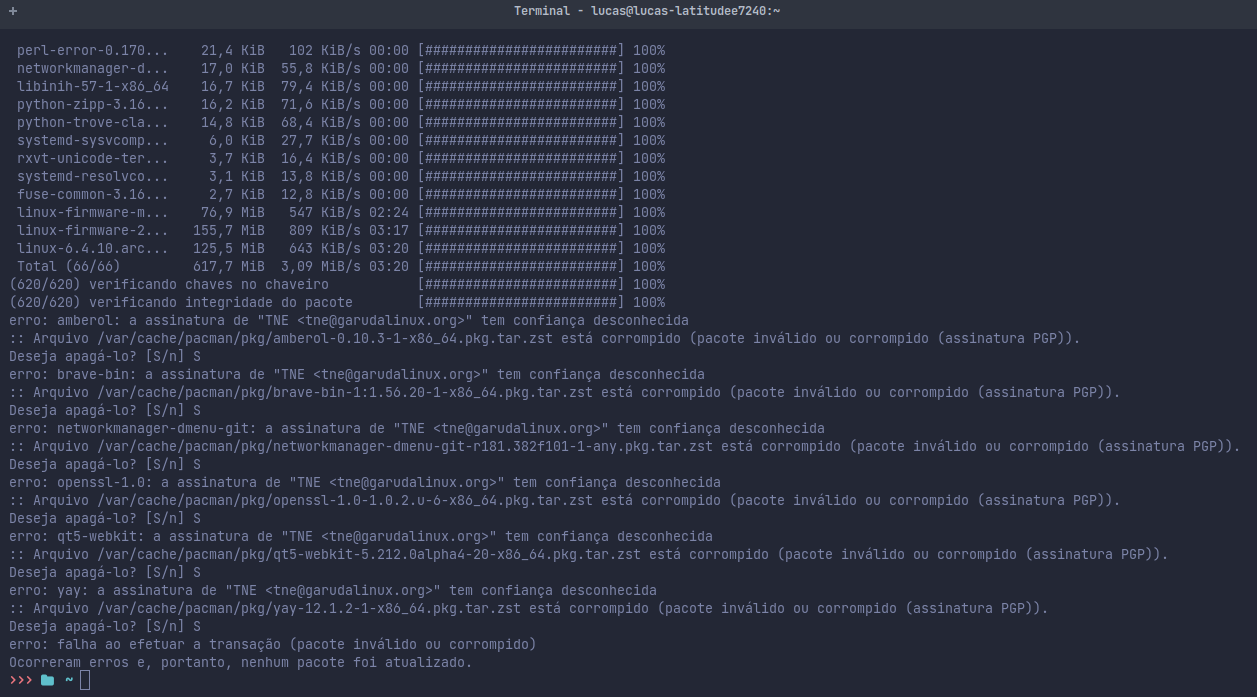
Task: Click the "155,7 MiB" size value
Action: (228, 230)
